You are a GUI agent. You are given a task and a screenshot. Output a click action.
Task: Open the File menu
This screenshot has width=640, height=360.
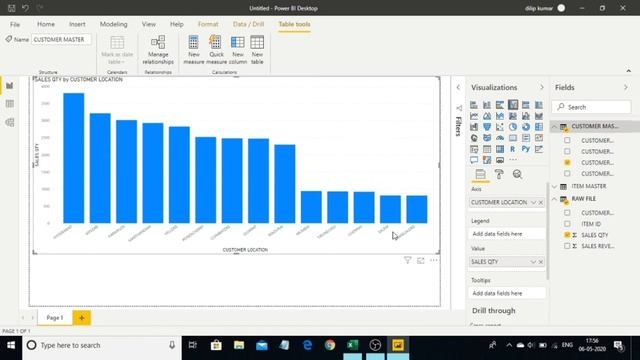point(15,24)
